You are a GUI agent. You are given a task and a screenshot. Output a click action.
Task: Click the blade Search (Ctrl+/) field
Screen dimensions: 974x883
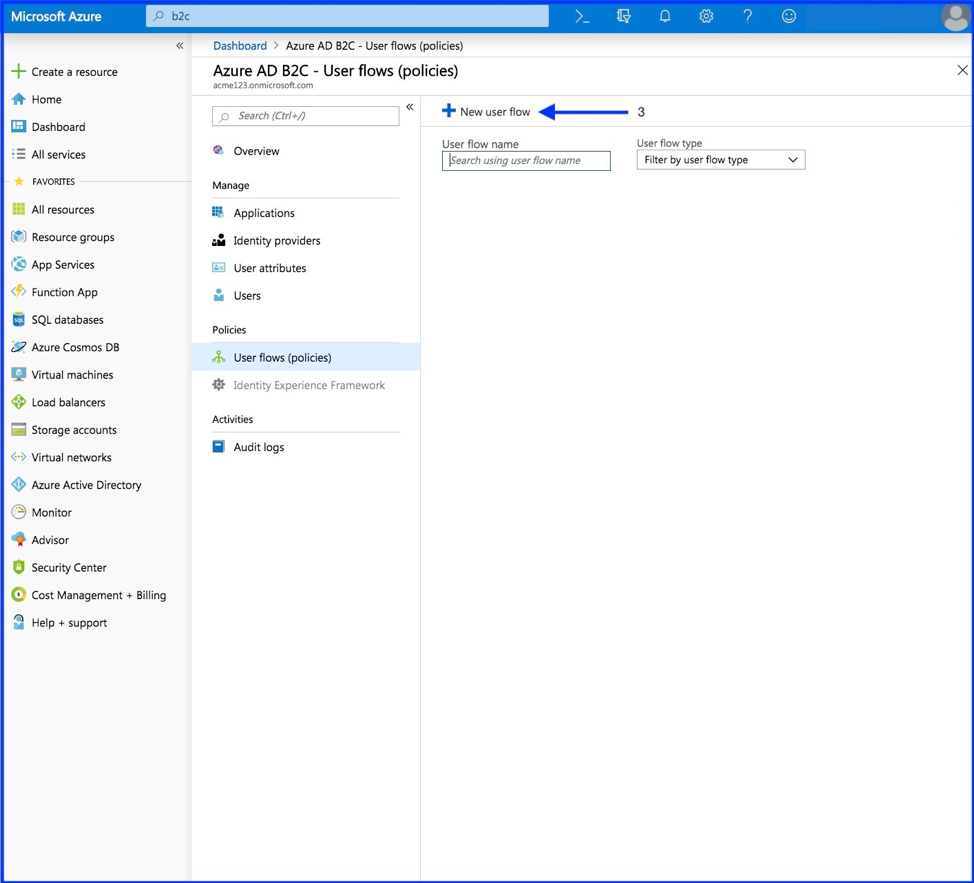pyautogui.click(x=306, y=115)
